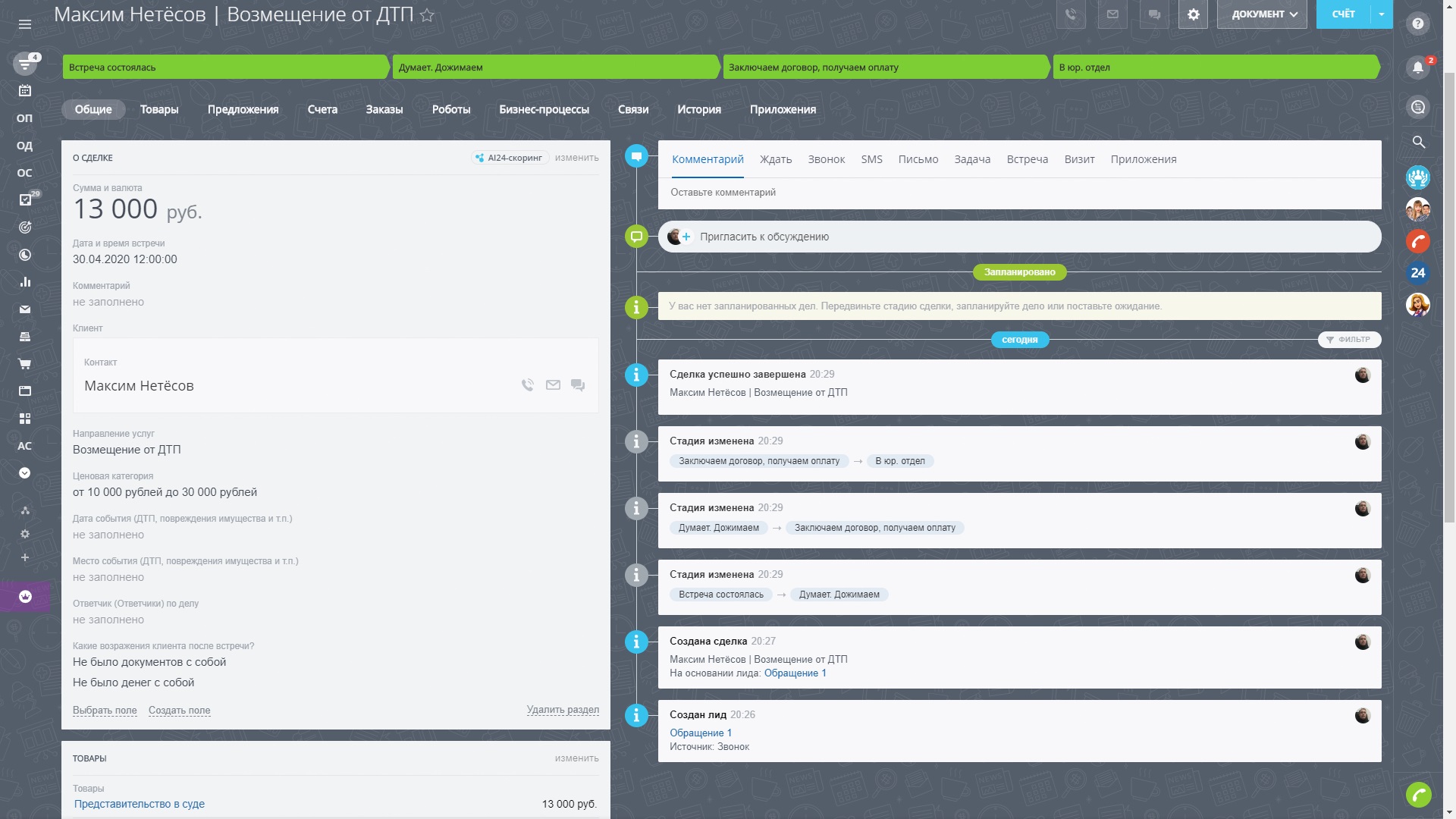Click the phone call icon in header
Image resolution: width=1456 pixels, height=819 pixels.
pyautogui.click(x=1071, y=14)
